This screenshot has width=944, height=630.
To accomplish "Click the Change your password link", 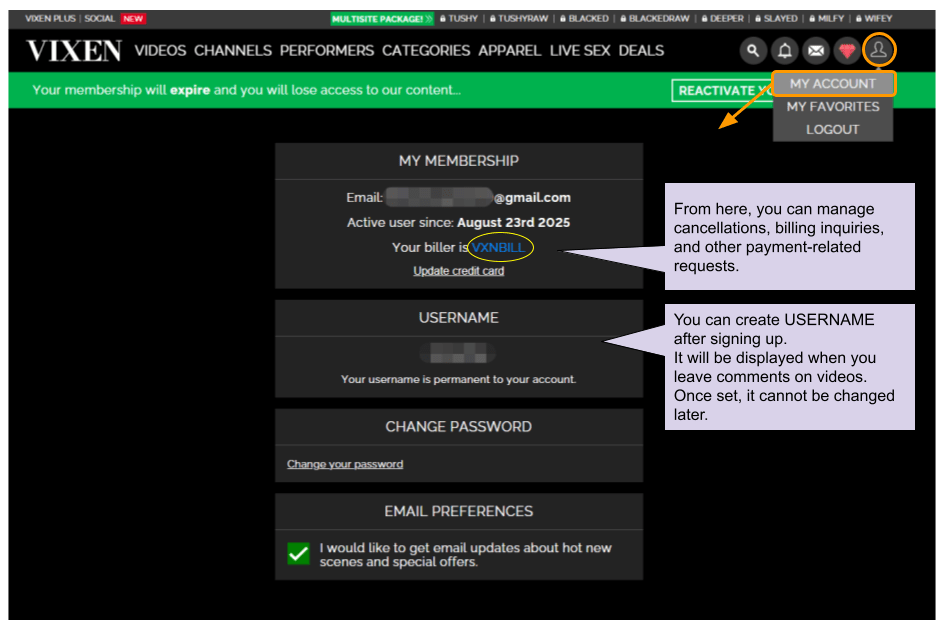I will [x=345, y=463].
